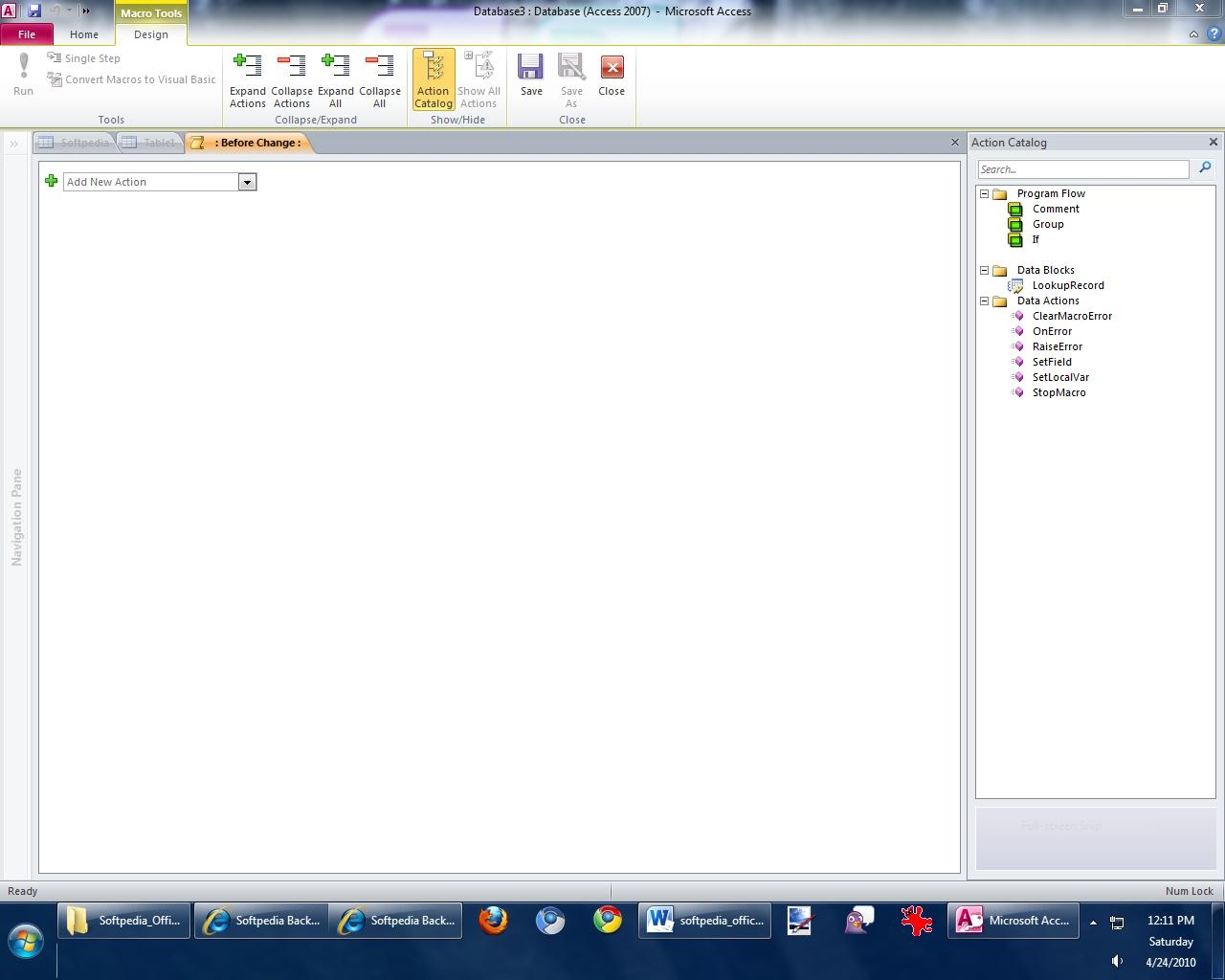1225x980 pixels.
Task: Collapse the Data Blocks folder
Action: point(984,270)
